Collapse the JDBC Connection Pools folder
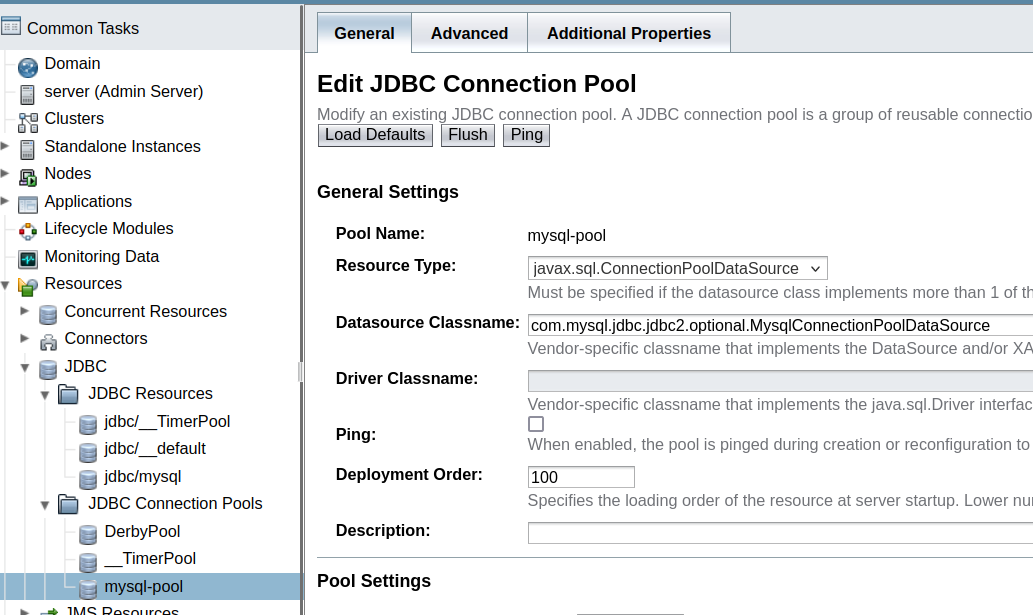This screenshot has width=1033, height=615. pos(45,504)
